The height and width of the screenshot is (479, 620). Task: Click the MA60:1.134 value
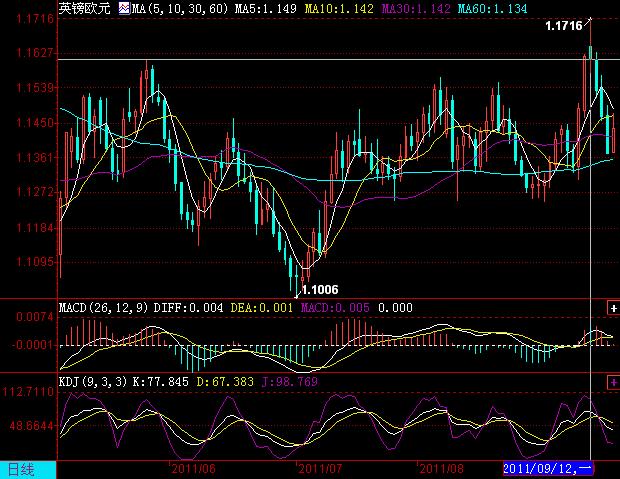click(492, 9)
